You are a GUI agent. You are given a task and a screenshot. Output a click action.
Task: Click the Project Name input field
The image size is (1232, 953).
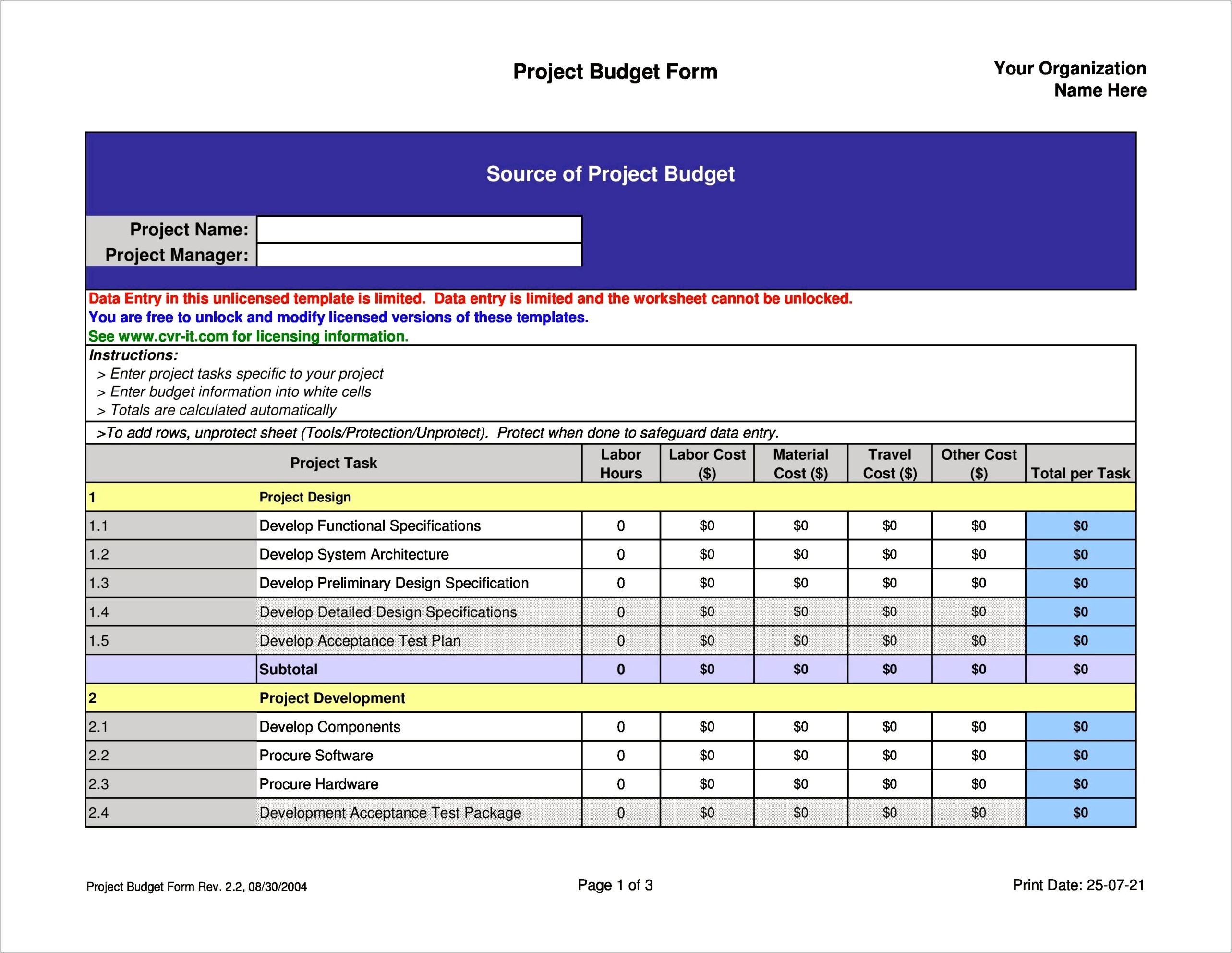tap(419, 230)
